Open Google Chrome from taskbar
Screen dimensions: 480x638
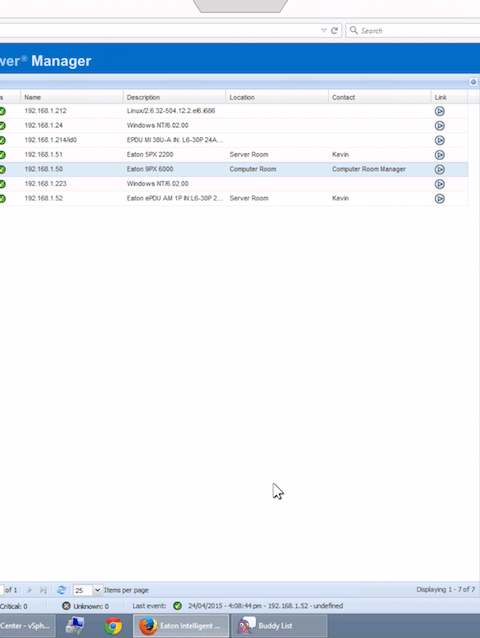[x=113, y=626]
